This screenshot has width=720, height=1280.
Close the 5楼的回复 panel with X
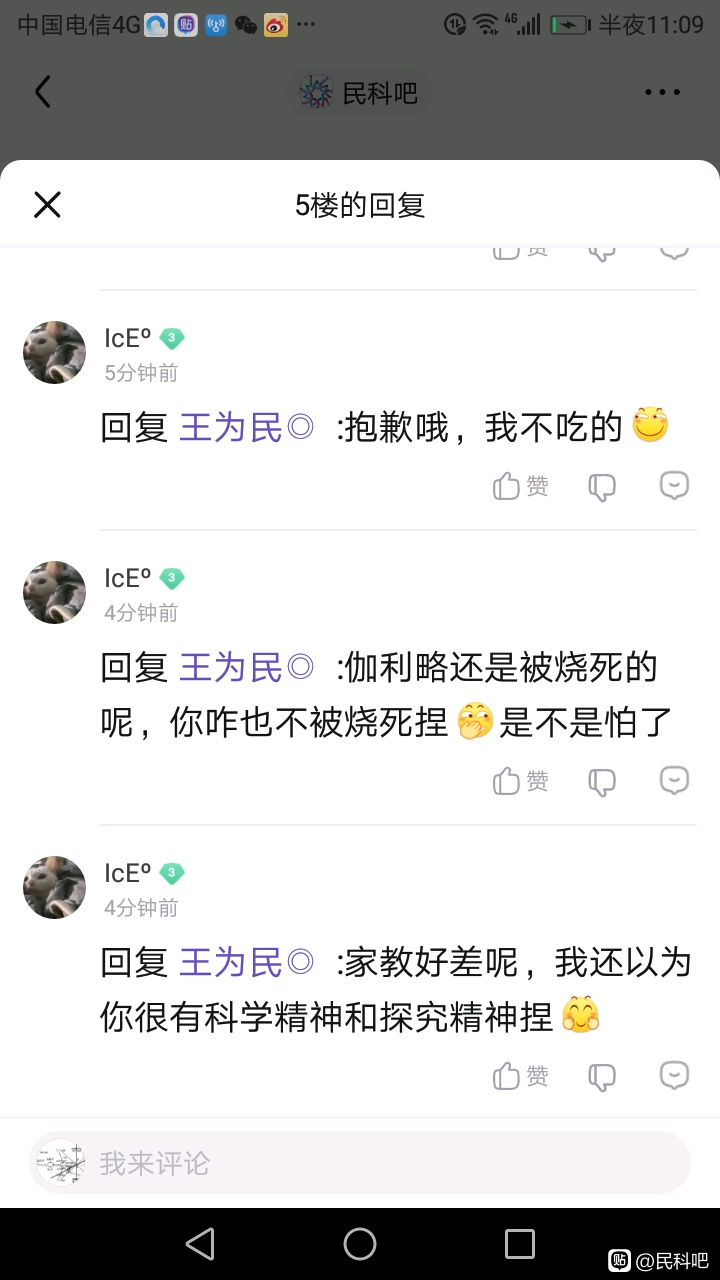47,205
